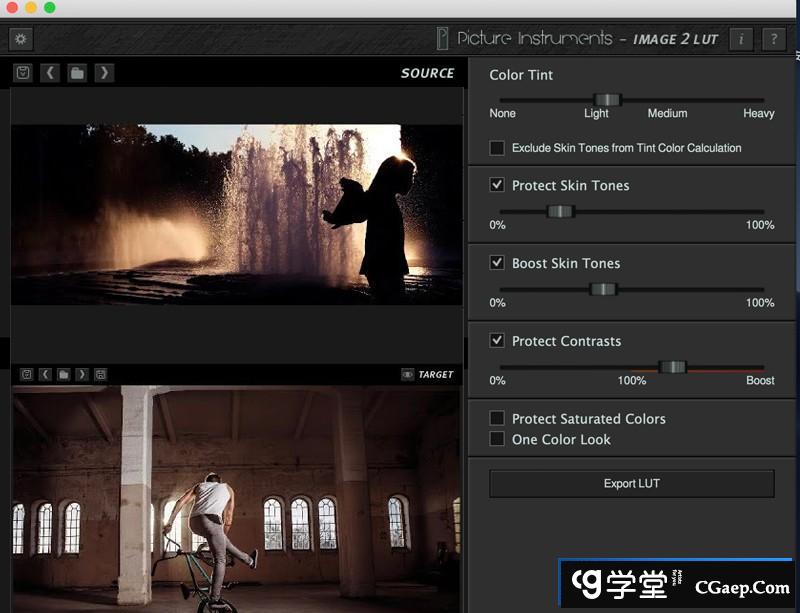This screenshot has width=800, height=613.
Task: Go to next source image
Action: click(x=103, y=73)
